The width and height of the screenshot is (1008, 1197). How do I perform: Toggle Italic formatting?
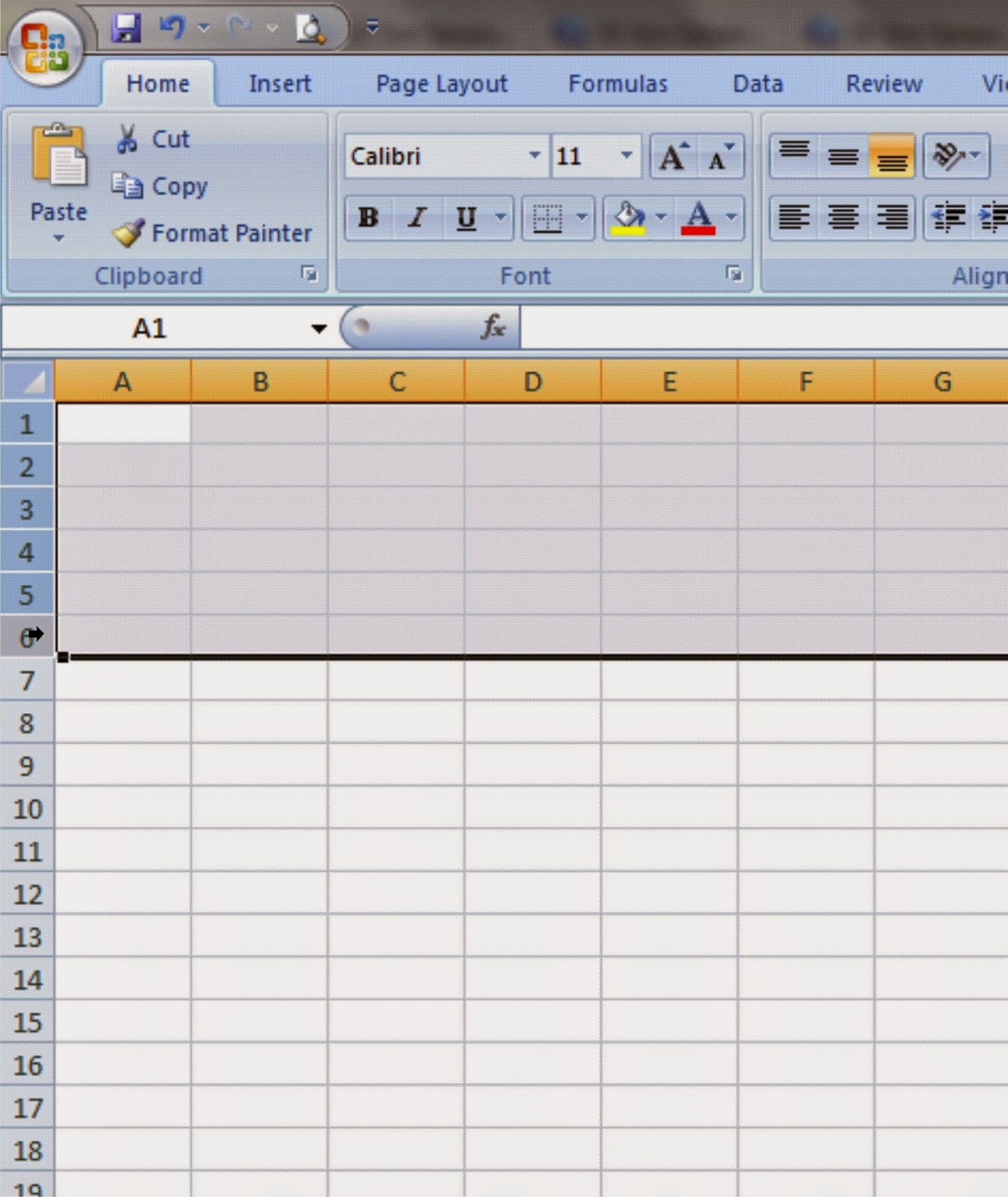click(418, 218)
